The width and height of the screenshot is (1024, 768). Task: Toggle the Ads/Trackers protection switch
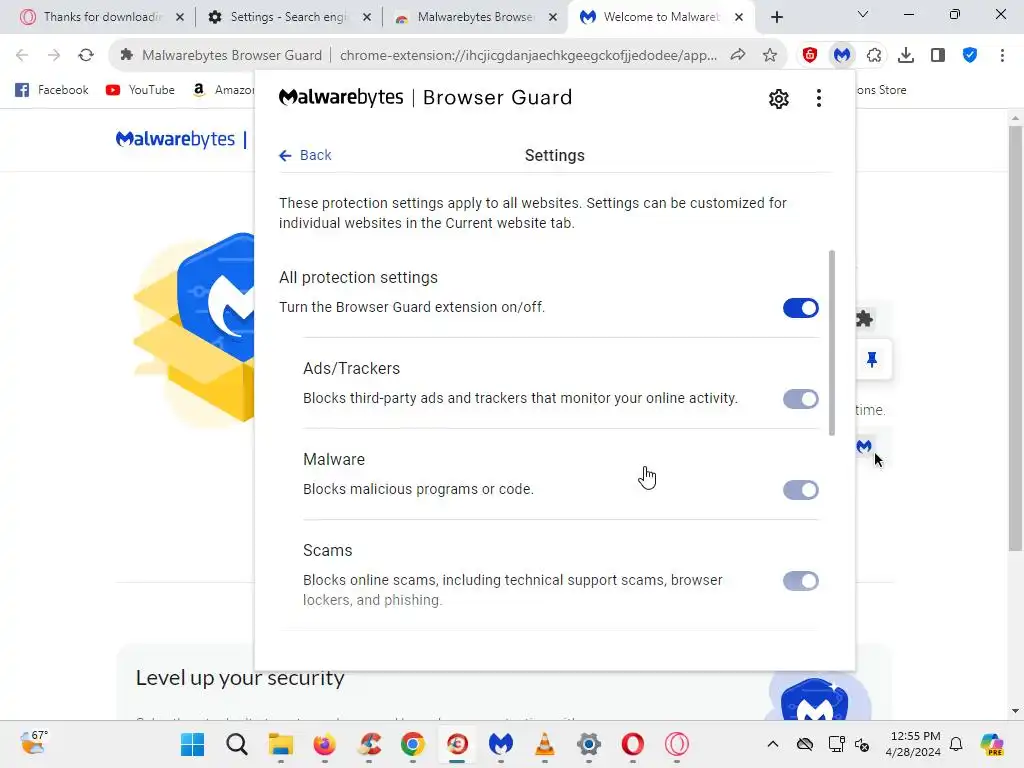(801, 399)
